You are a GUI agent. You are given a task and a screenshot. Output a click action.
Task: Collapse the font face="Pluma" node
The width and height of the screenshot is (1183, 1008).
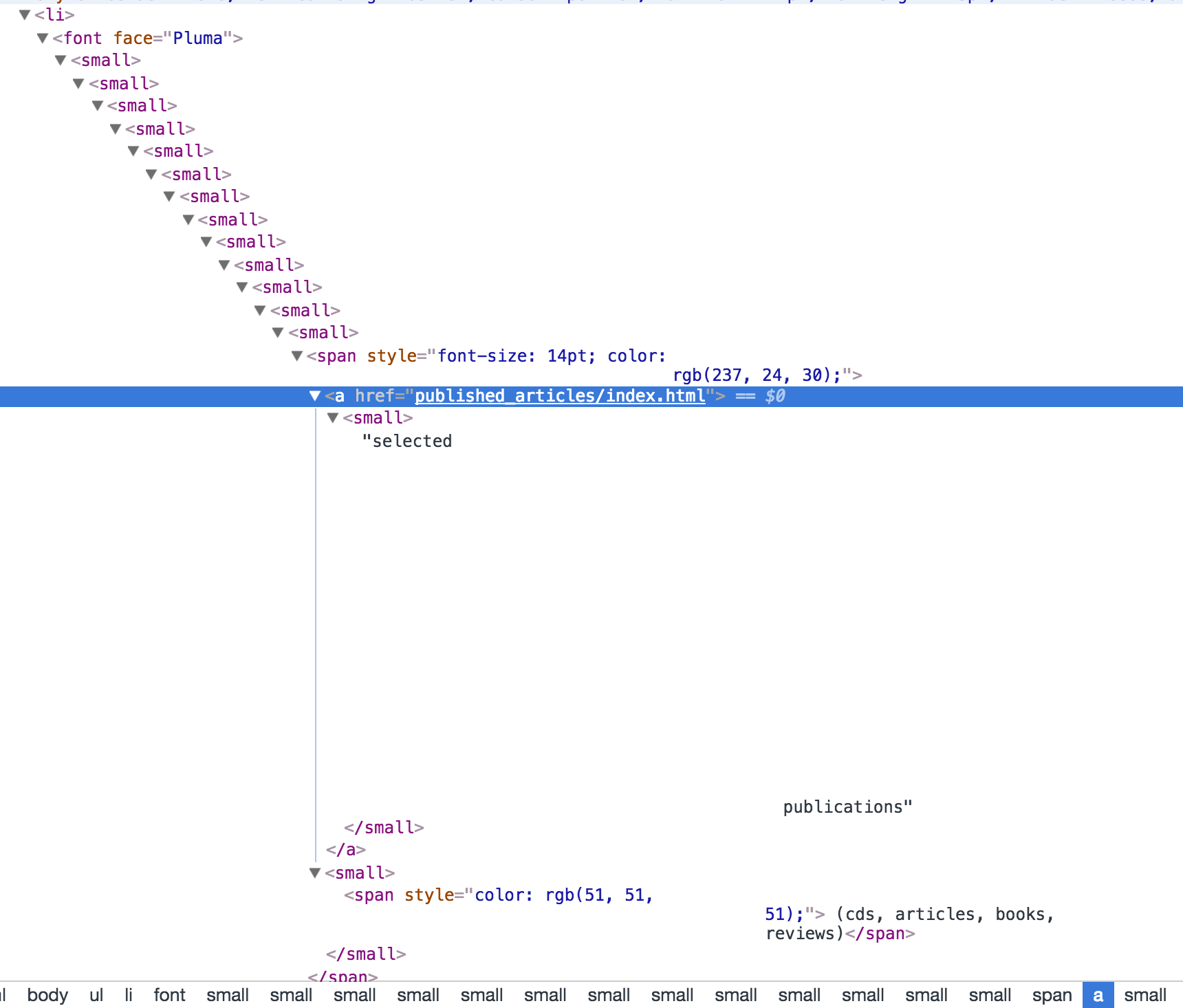(x=43, y=38)
